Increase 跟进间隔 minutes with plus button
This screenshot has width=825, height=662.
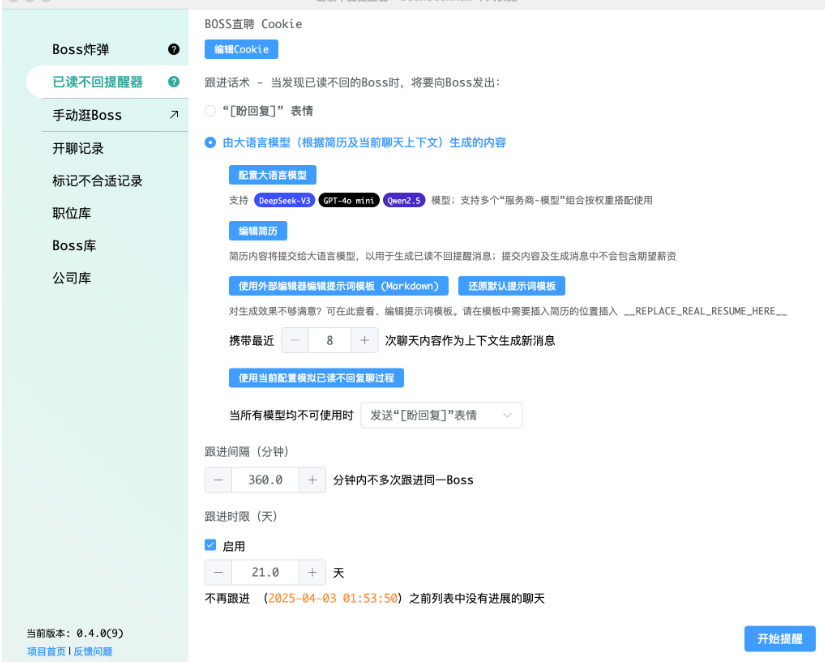(312, 480)
